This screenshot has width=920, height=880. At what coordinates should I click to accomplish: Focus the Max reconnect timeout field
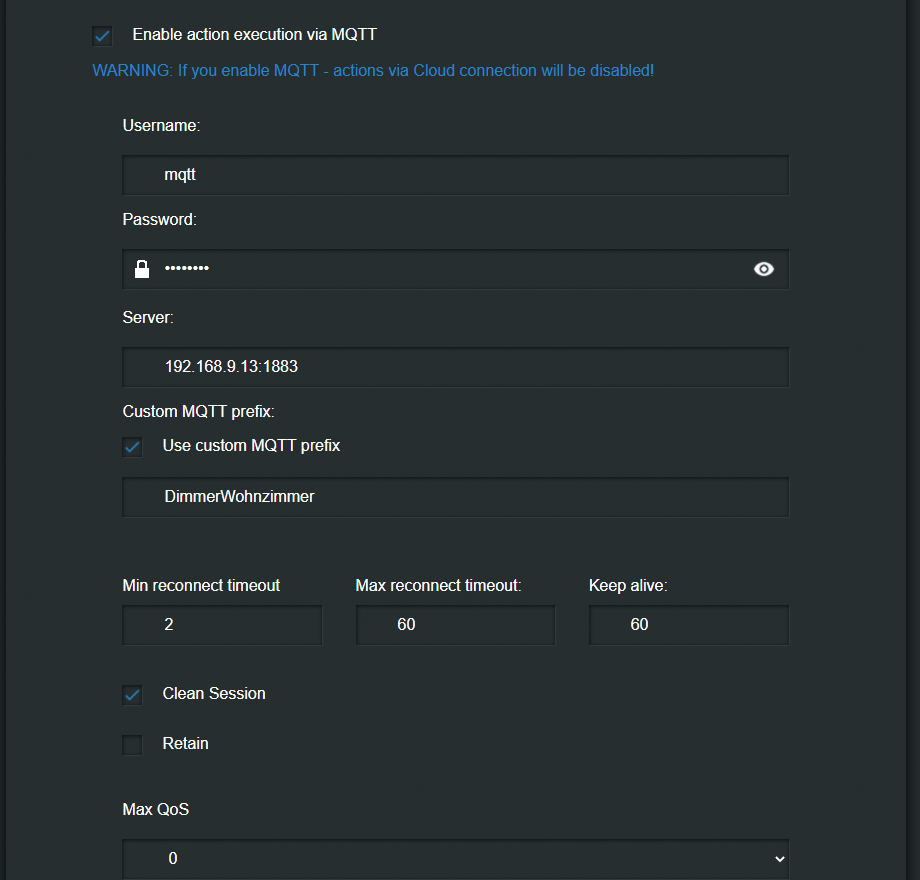click(455, 624)
